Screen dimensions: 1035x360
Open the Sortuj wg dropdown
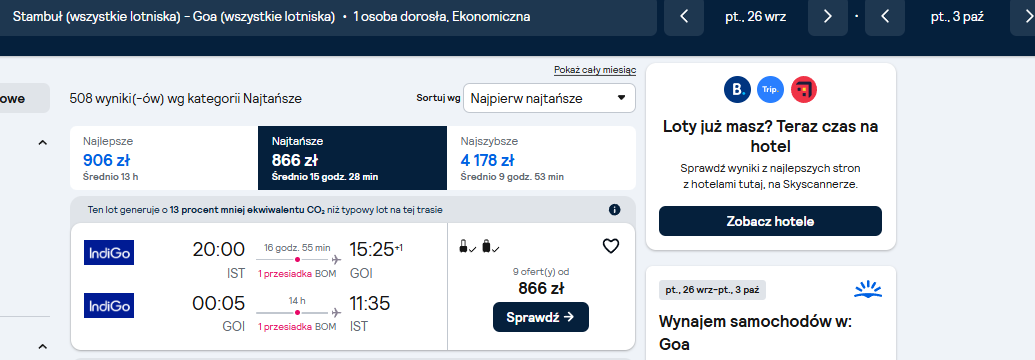pos(549,98)
